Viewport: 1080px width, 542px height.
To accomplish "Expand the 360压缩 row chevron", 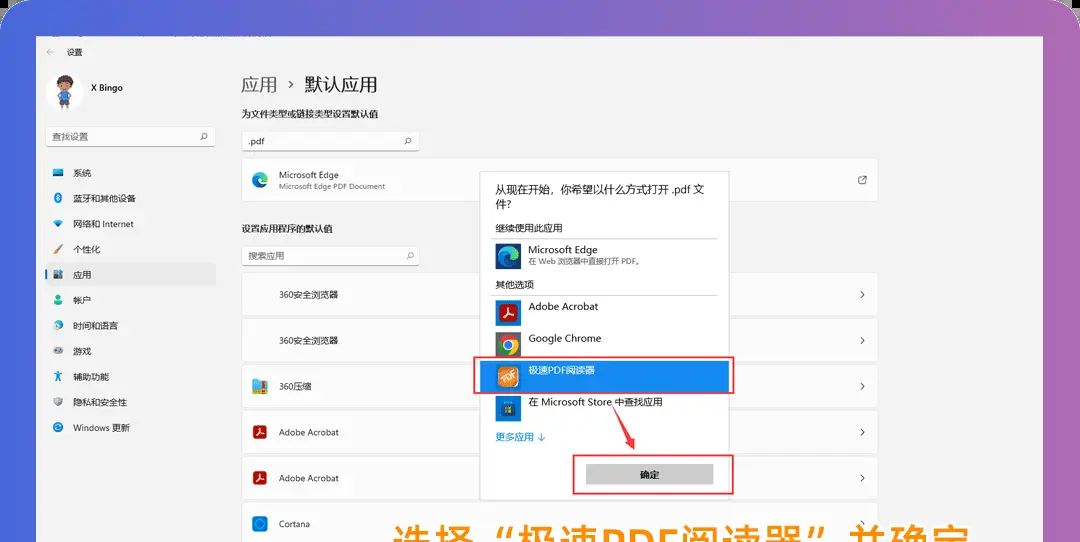I will point(862,386).
